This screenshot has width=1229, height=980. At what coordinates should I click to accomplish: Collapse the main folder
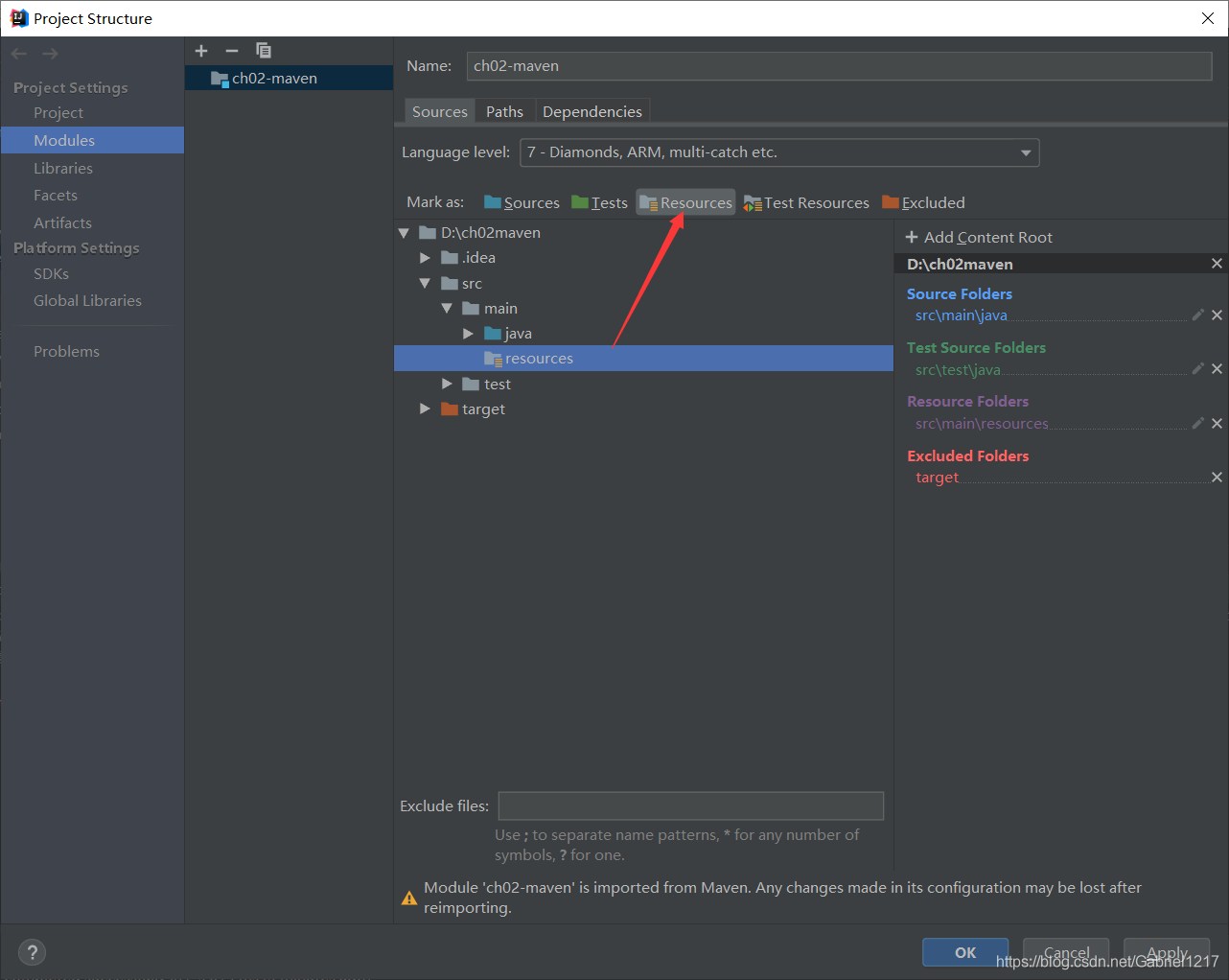tap(447, 309)
